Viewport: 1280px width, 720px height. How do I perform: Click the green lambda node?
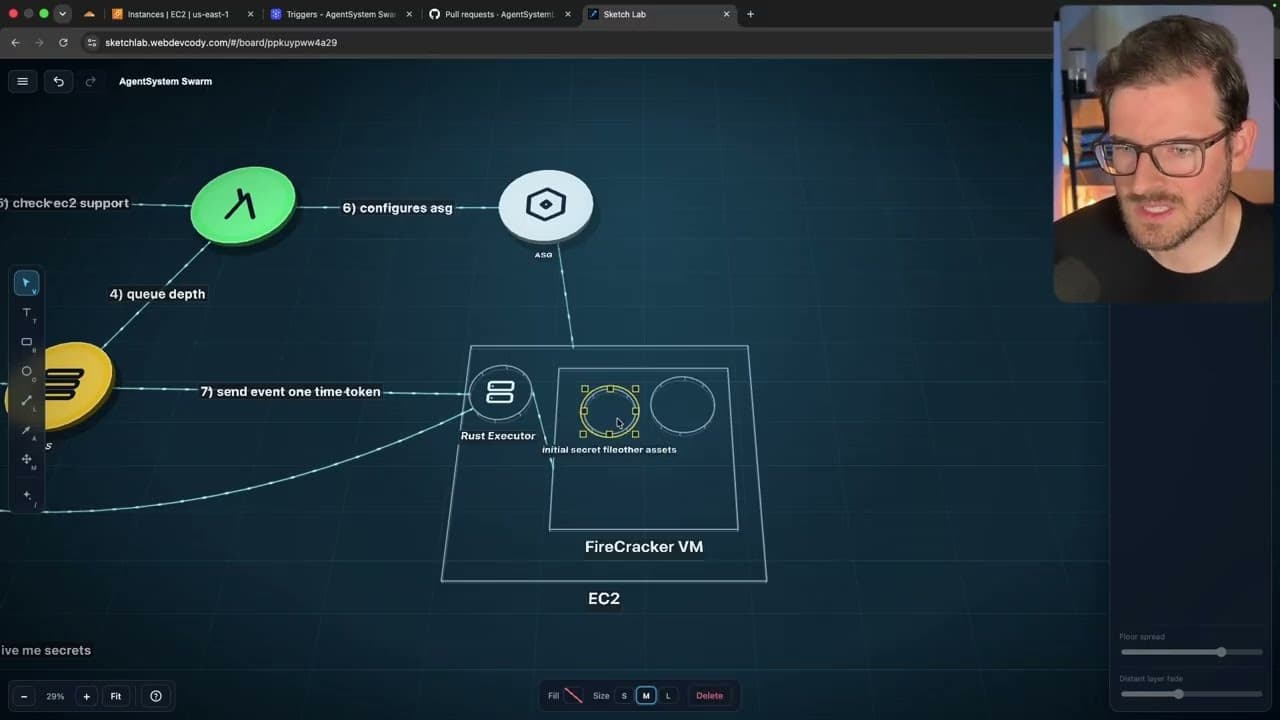[x=243, y=205]
